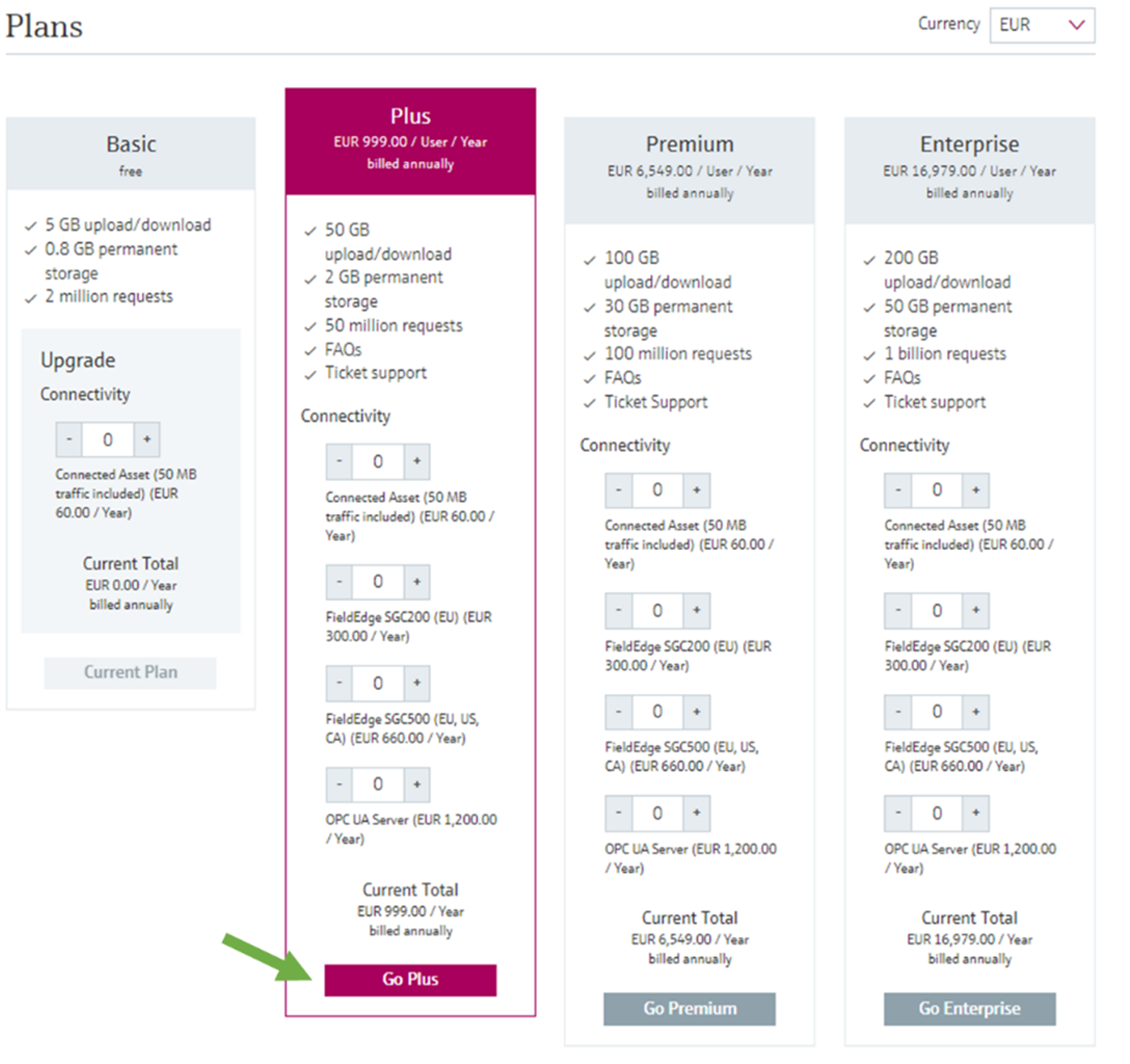Click the FieldEdge SGC200 quantity field in Plus plan

[x=378, y=582]
